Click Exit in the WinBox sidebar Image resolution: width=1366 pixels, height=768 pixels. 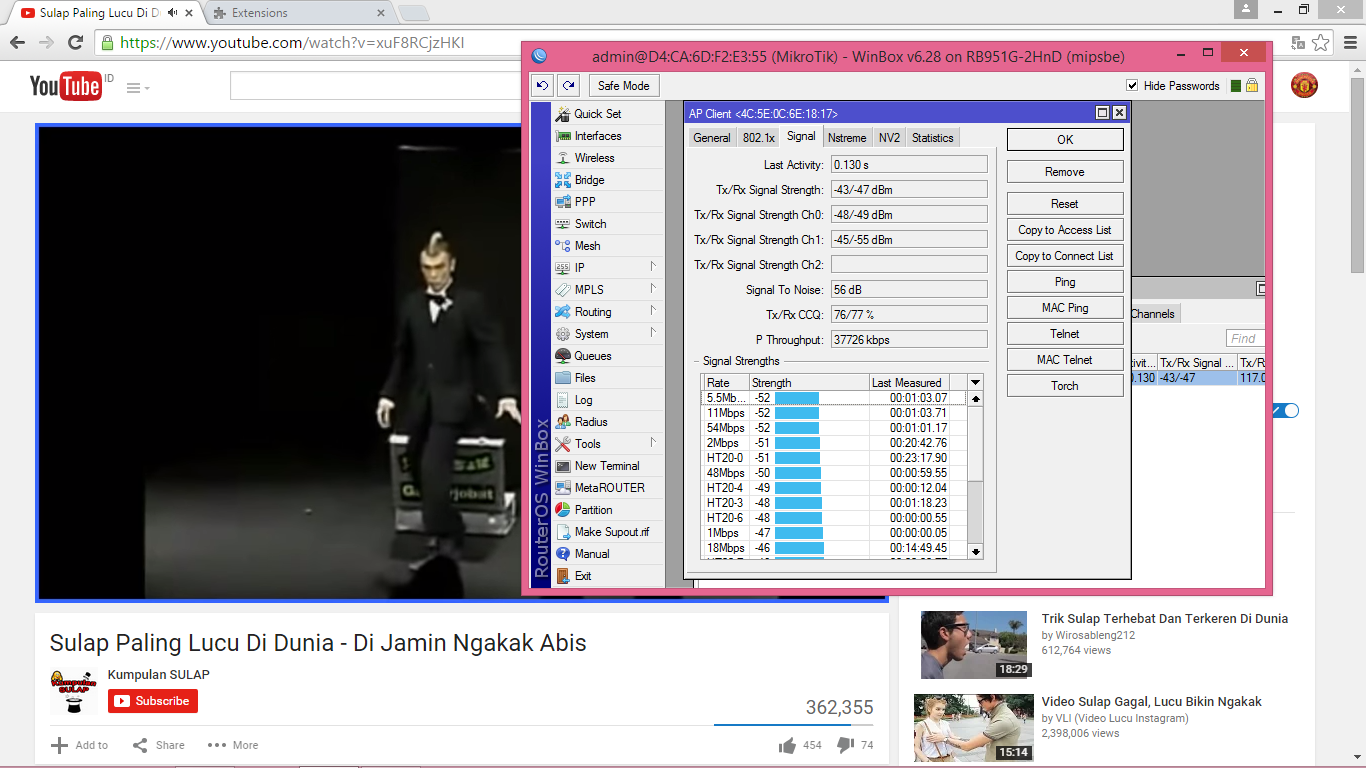coord(583,576)
